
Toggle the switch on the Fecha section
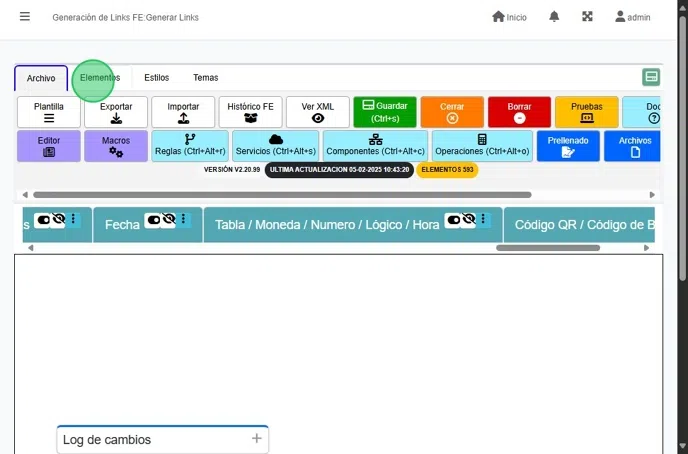153,219
